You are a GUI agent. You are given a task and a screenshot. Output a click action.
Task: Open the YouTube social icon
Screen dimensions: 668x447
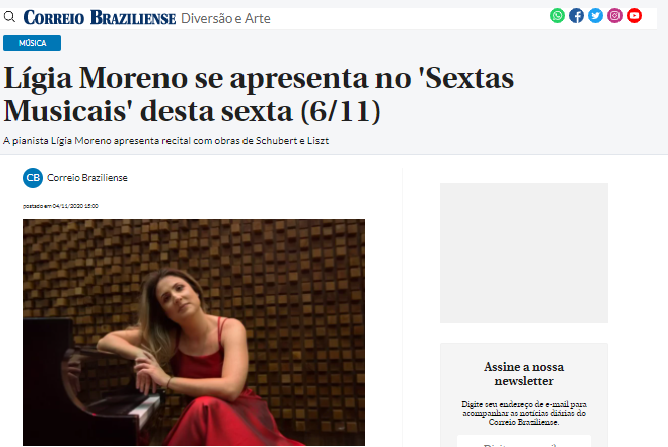(634, 16)
